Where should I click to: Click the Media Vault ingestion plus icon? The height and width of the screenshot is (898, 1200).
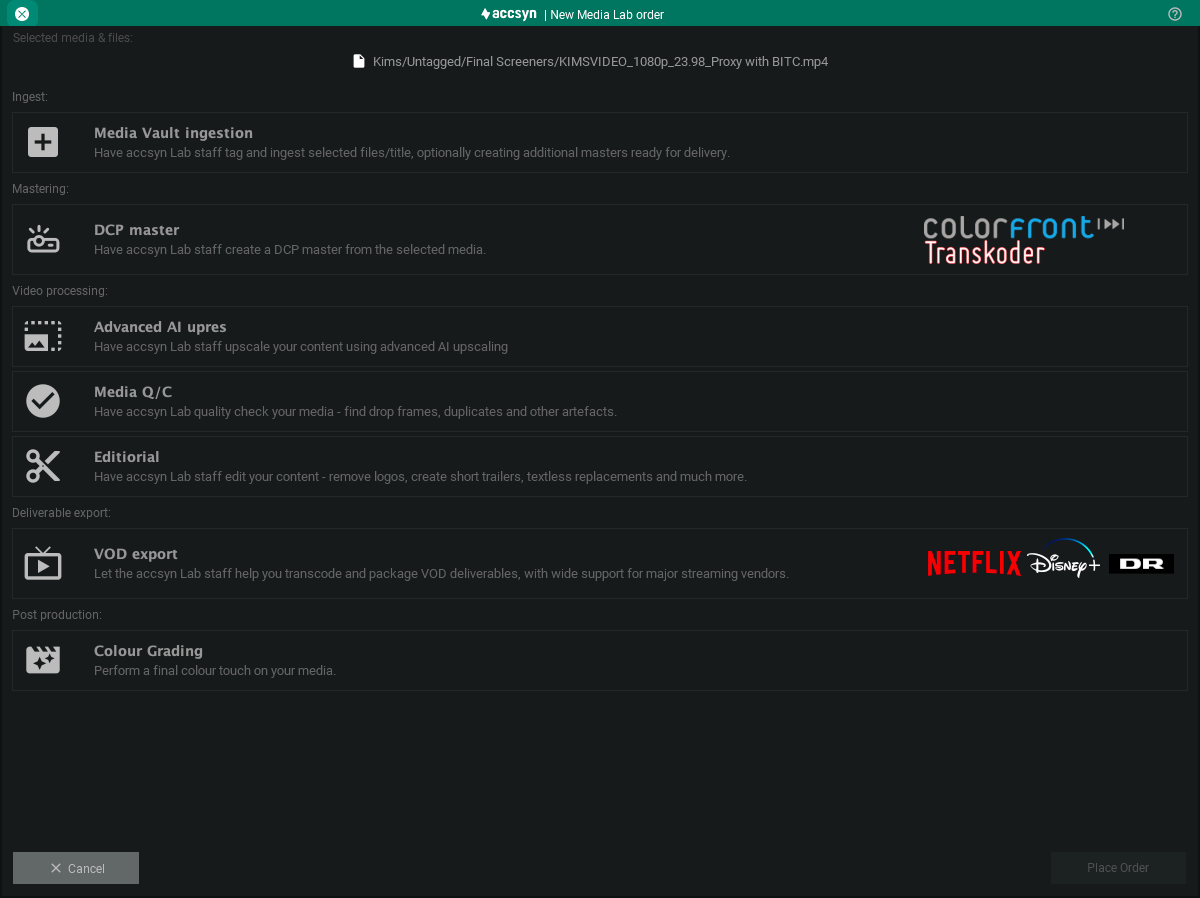[x=43, y=142]
